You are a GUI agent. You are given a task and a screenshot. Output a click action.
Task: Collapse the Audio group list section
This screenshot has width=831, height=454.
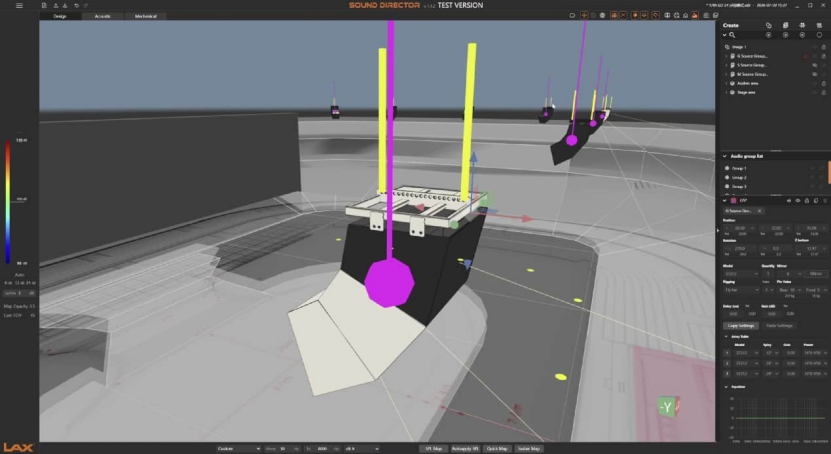pos(724,156)
